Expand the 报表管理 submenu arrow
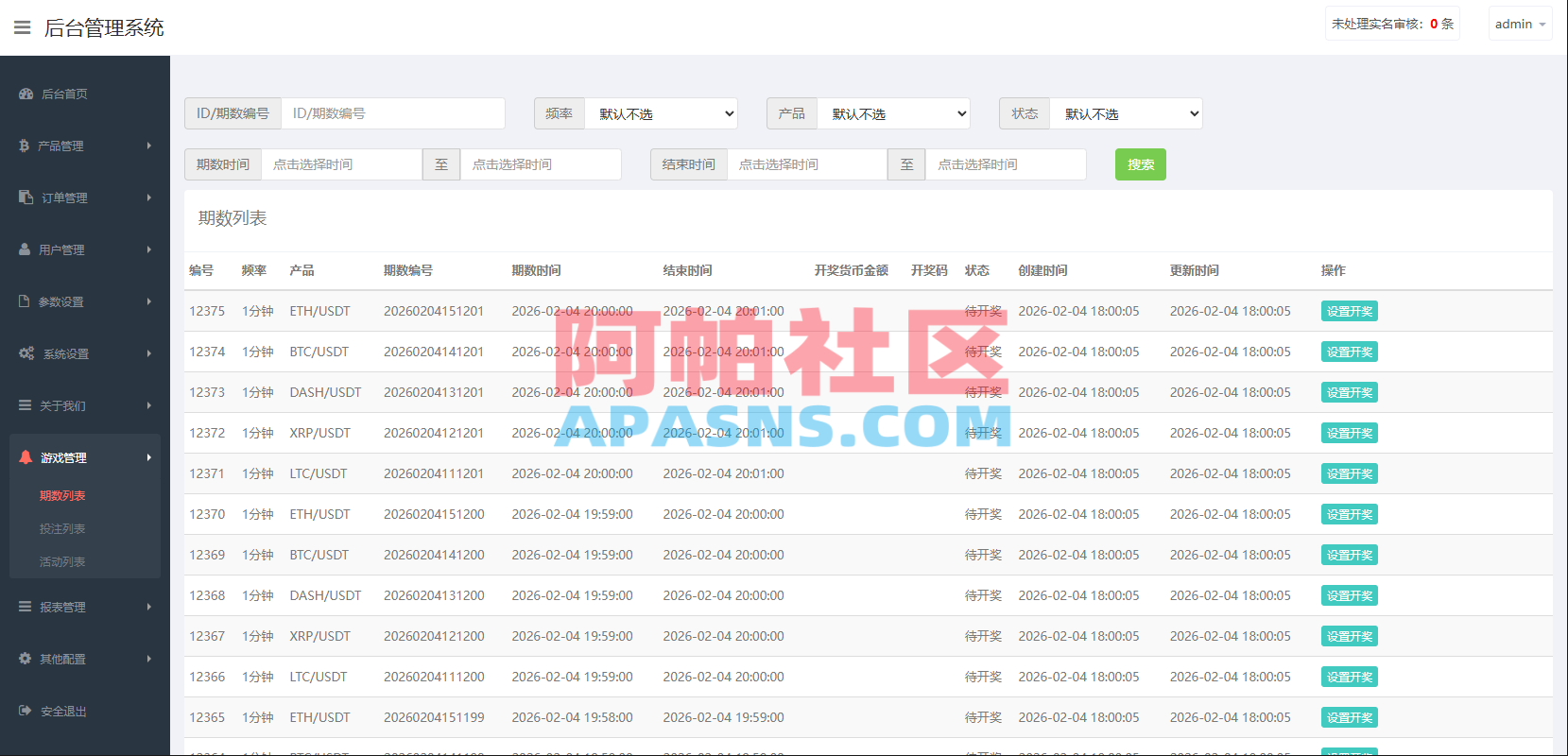The image size is (1568, 756). pos(149,607)
